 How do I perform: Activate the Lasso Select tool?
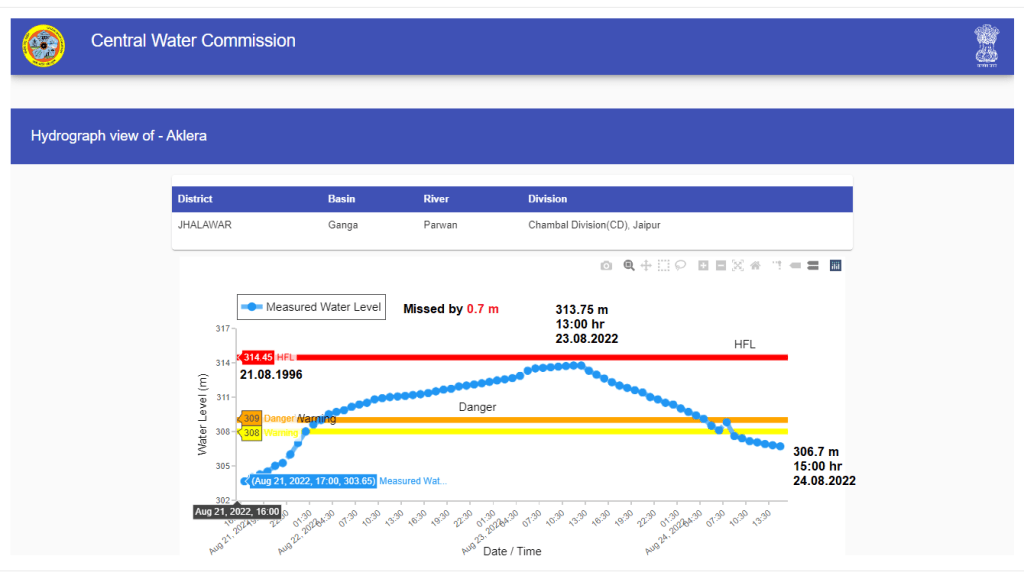pos(680,266)
